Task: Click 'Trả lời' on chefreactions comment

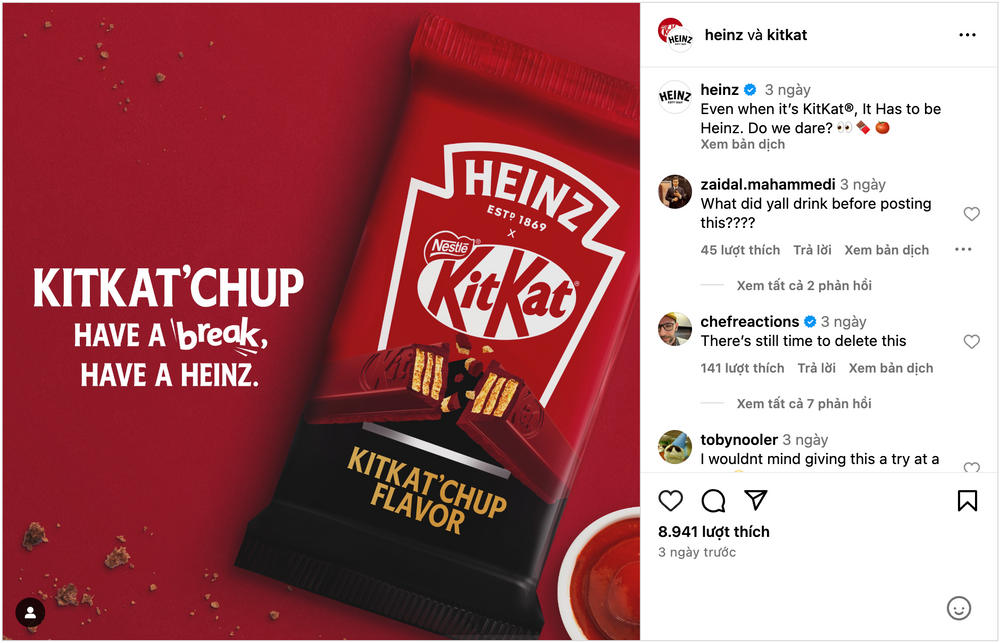Action: click(x=816, y=368)
